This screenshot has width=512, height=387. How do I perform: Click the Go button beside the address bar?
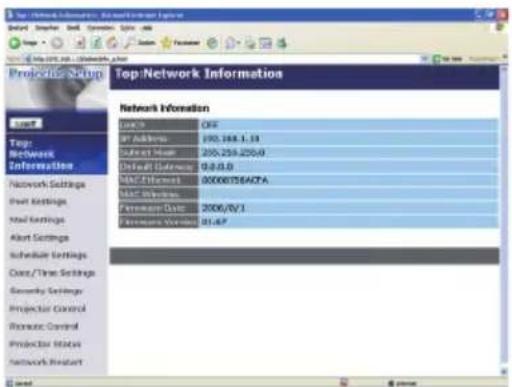coord(447,59)
